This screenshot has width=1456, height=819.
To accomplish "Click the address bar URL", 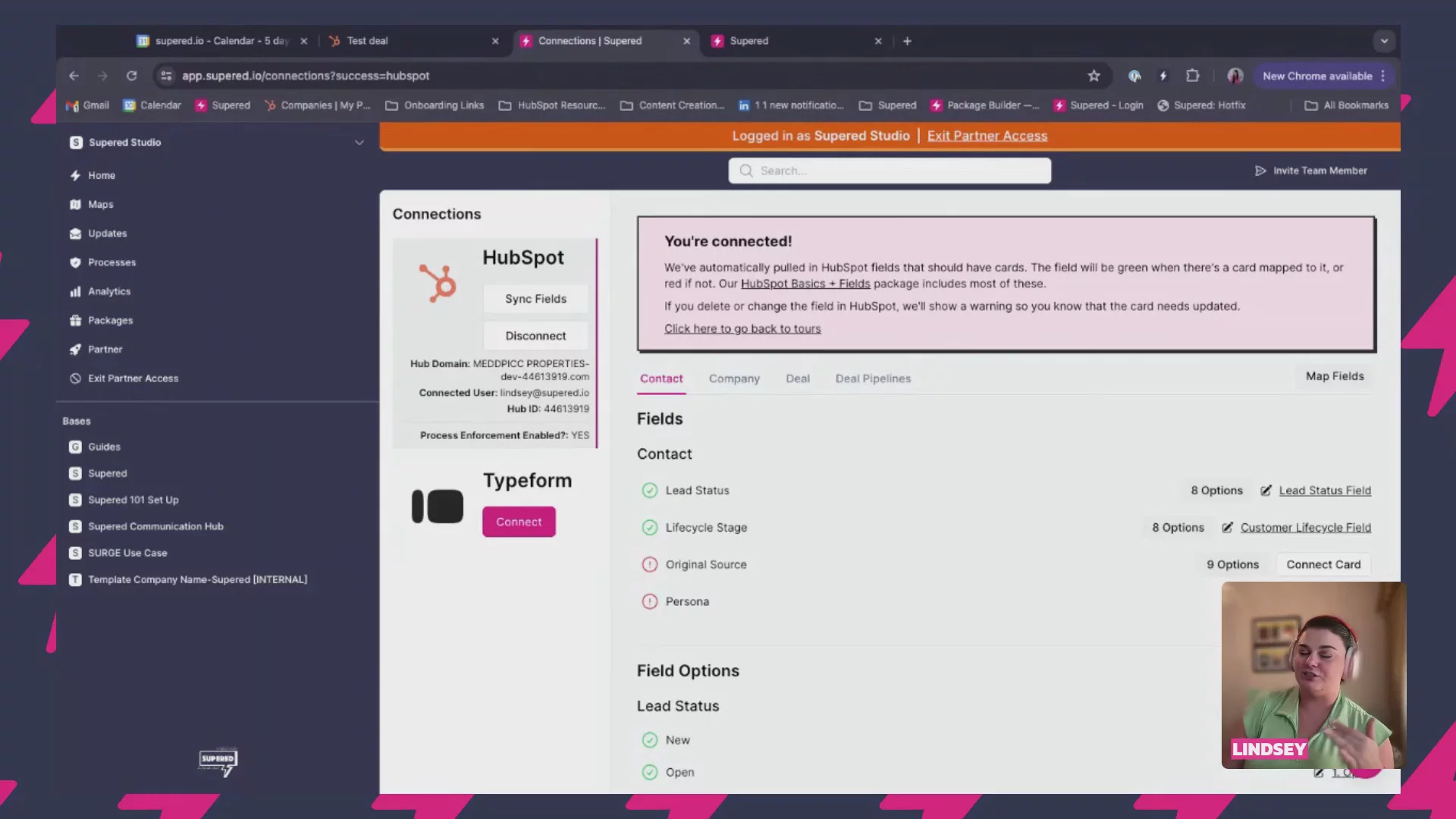I will (x=306, y=76).
